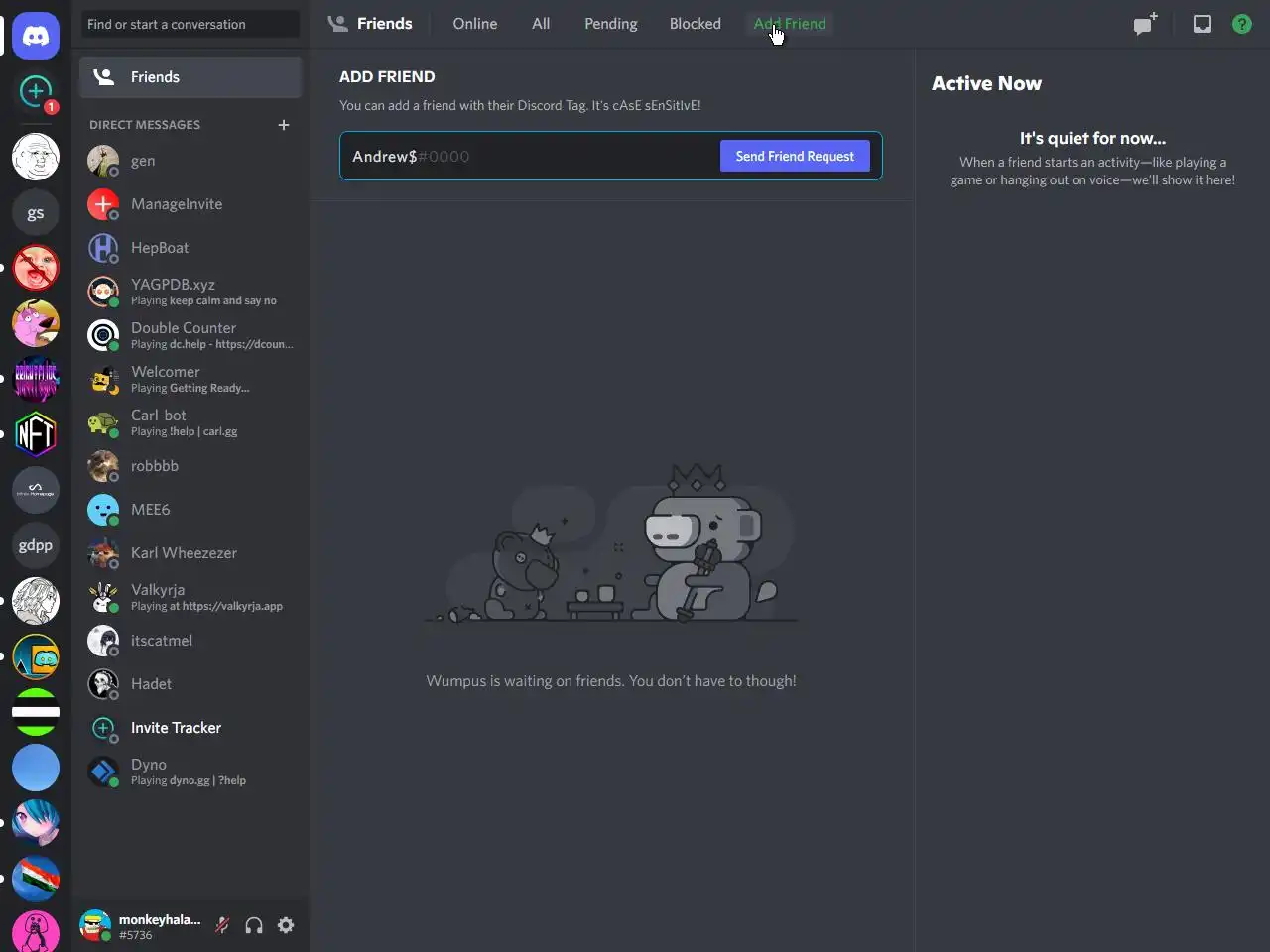Viewport: 1270px width, 952px height.
Task: Open DM with MEE6
Action: tap(190, 510)
